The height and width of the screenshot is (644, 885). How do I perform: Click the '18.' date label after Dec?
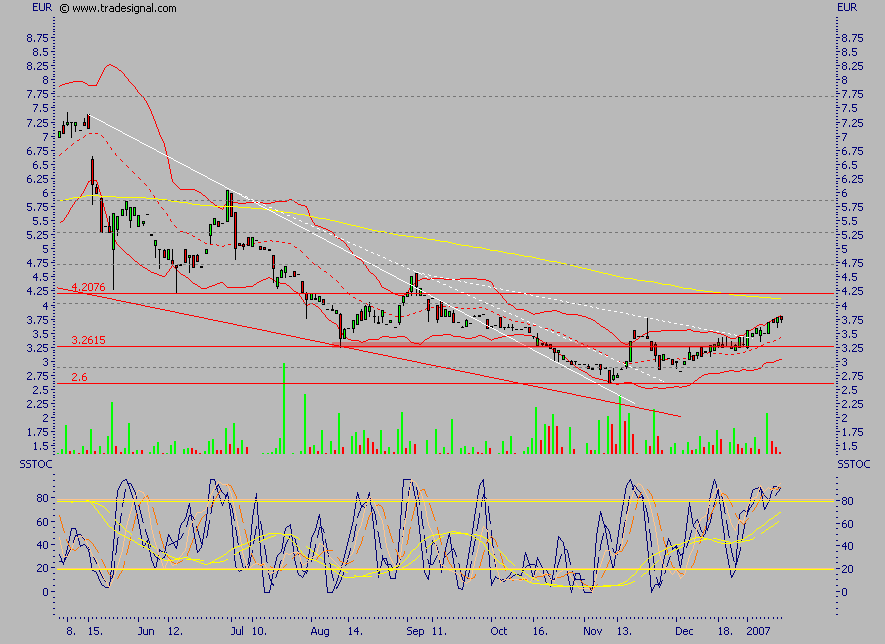click(x=724, y=631)
